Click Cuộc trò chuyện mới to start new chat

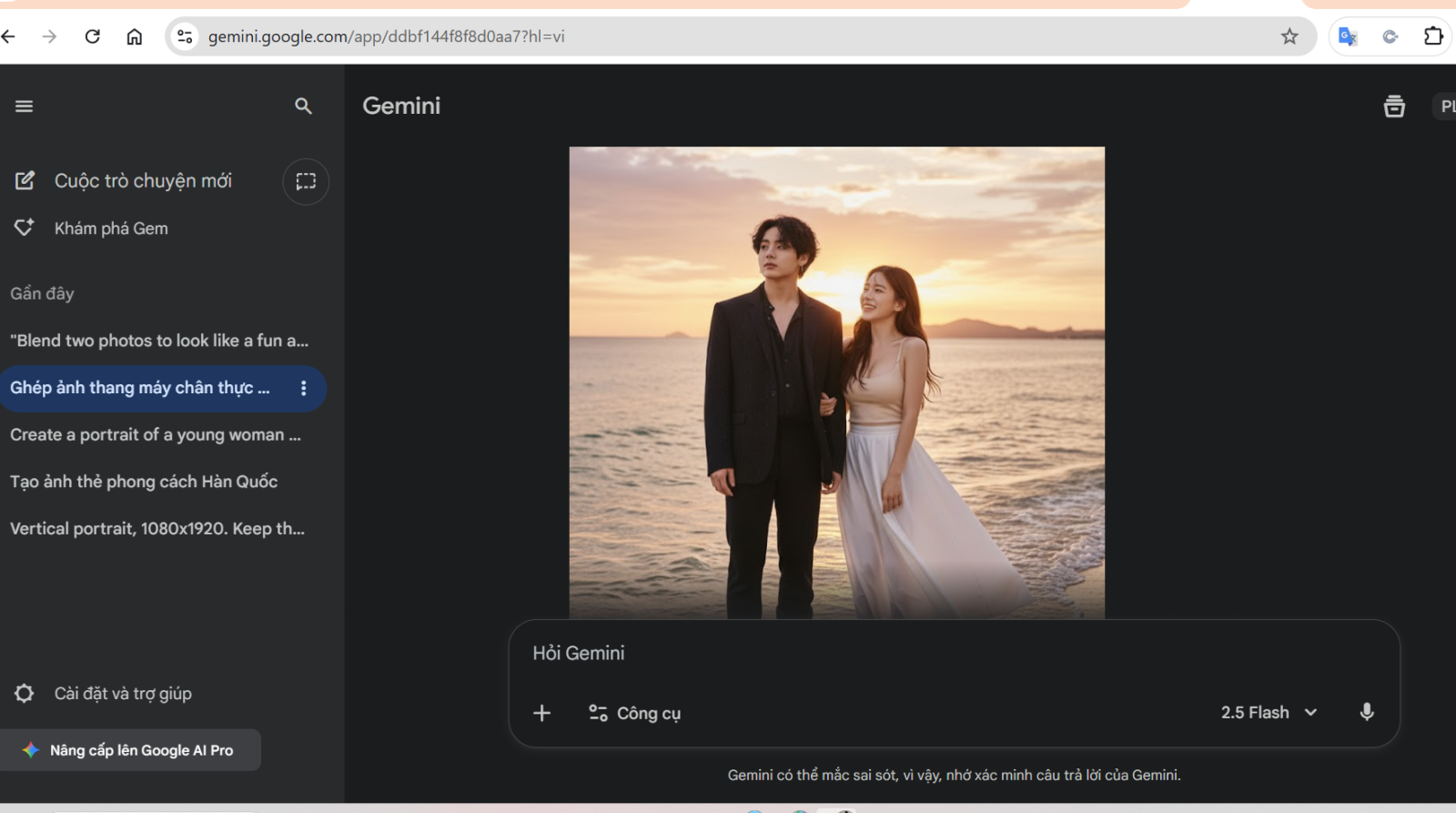click(142, 181)
